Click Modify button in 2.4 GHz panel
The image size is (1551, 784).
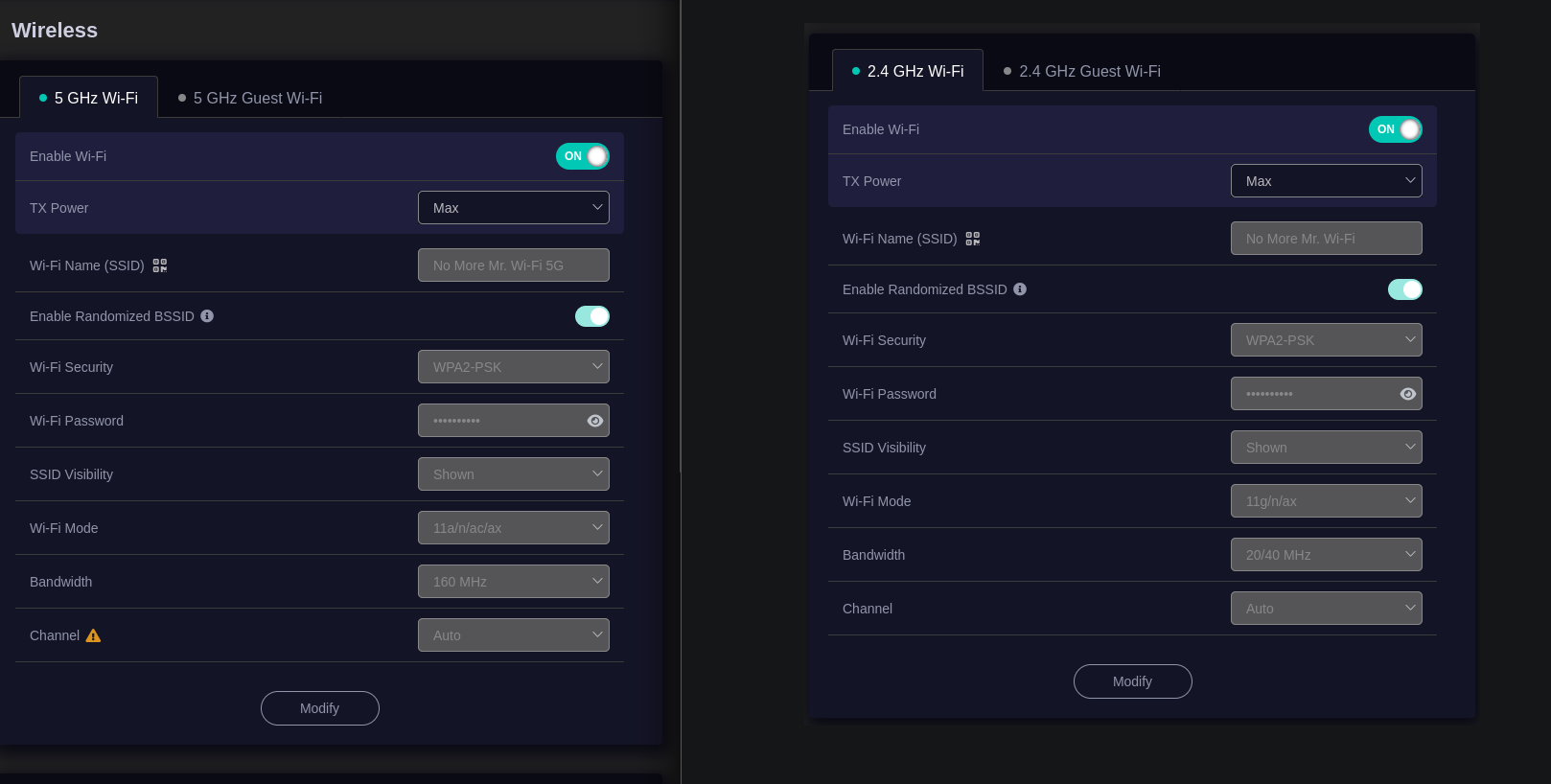coord(1132,681)
